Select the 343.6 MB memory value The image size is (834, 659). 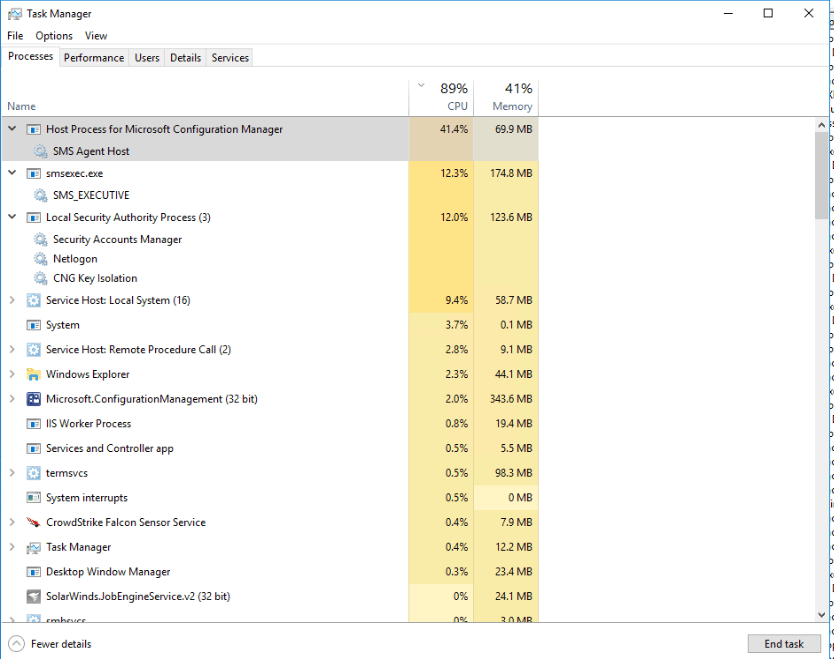point(511,399)
